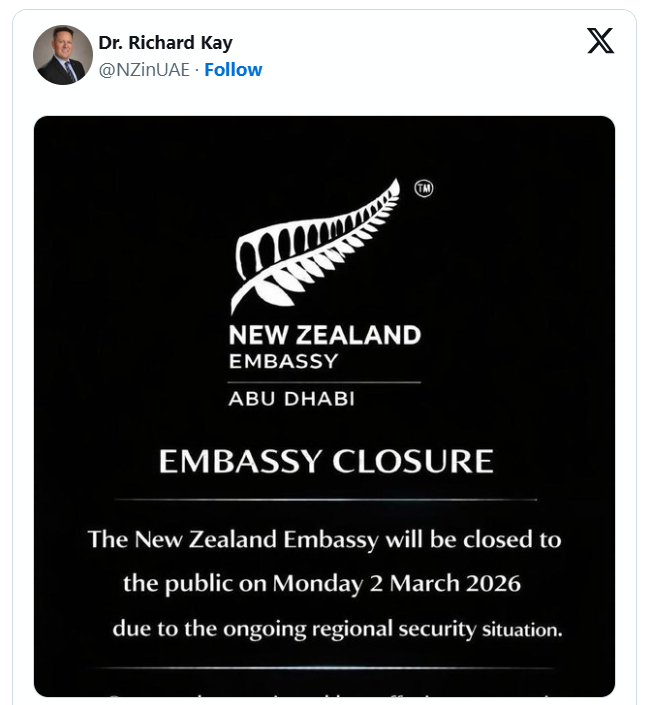651x705 pixels.
Task: Click the "EMBASSY CLOSURE" heading
Action: [326, 461]
